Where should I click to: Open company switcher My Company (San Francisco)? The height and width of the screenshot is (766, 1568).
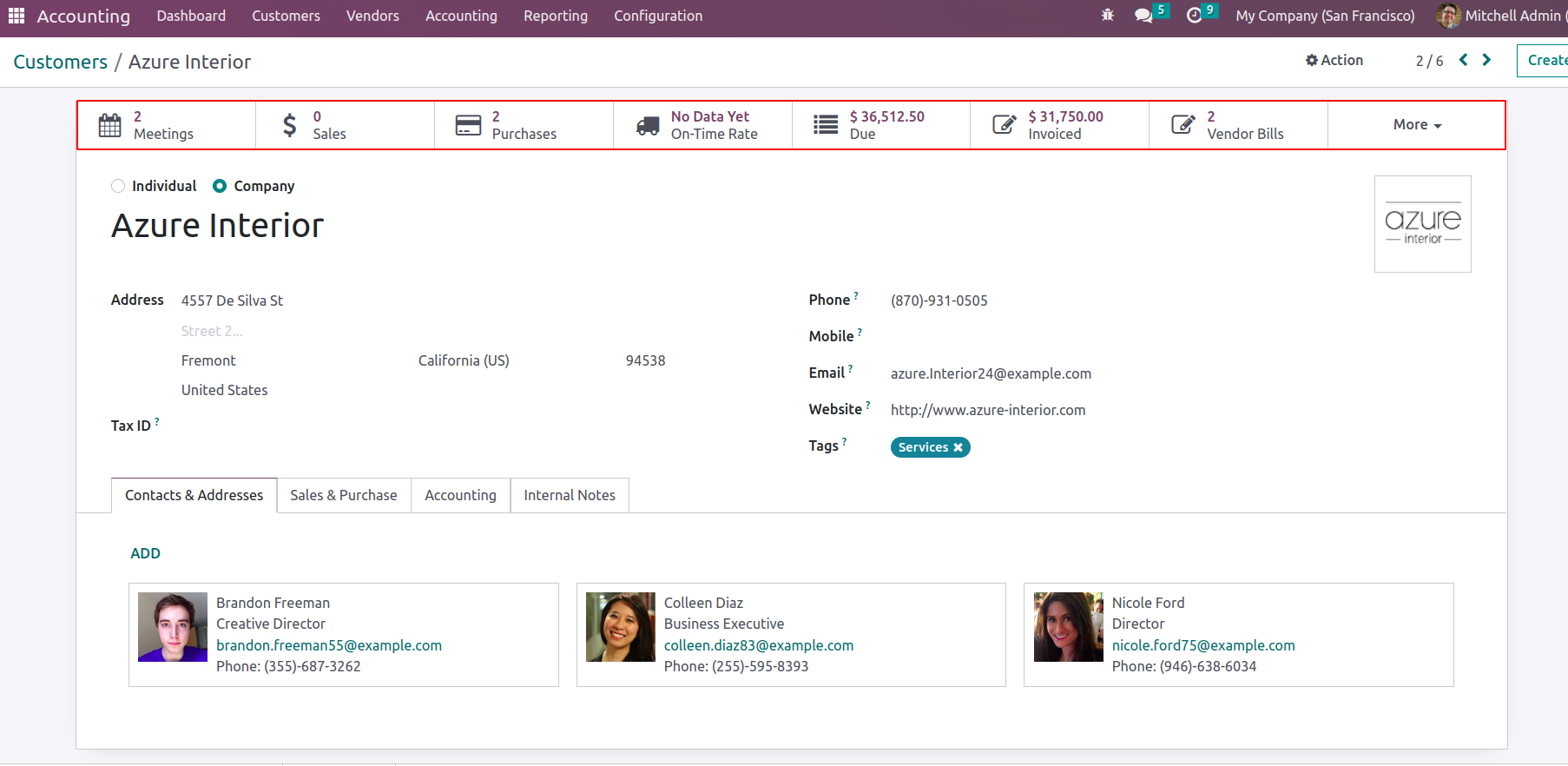point(1325,16)
